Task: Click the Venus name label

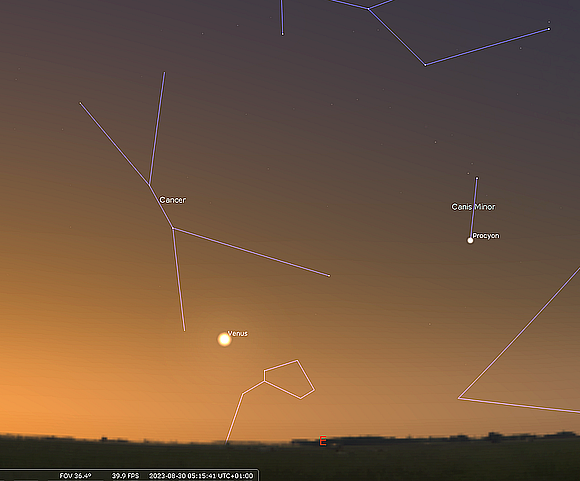Action: tap(237, 333)
